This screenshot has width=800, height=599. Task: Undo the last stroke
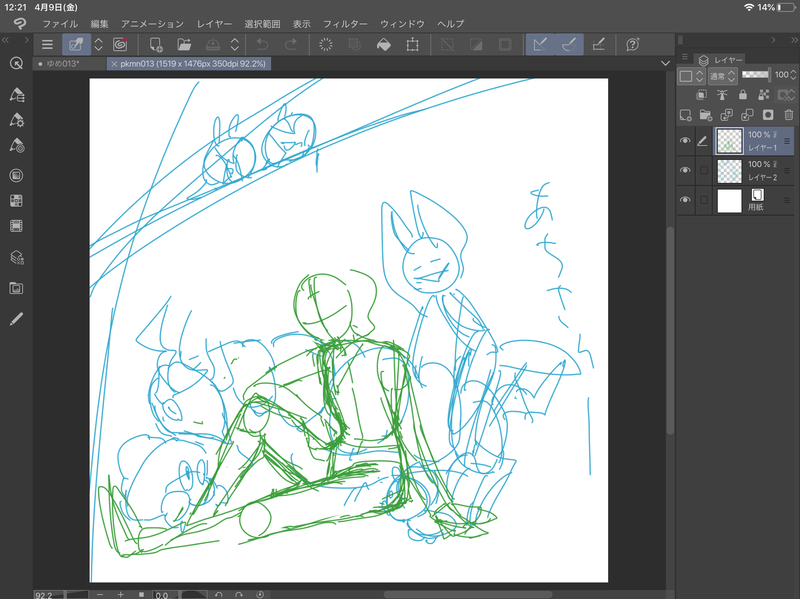pos(262,45)
